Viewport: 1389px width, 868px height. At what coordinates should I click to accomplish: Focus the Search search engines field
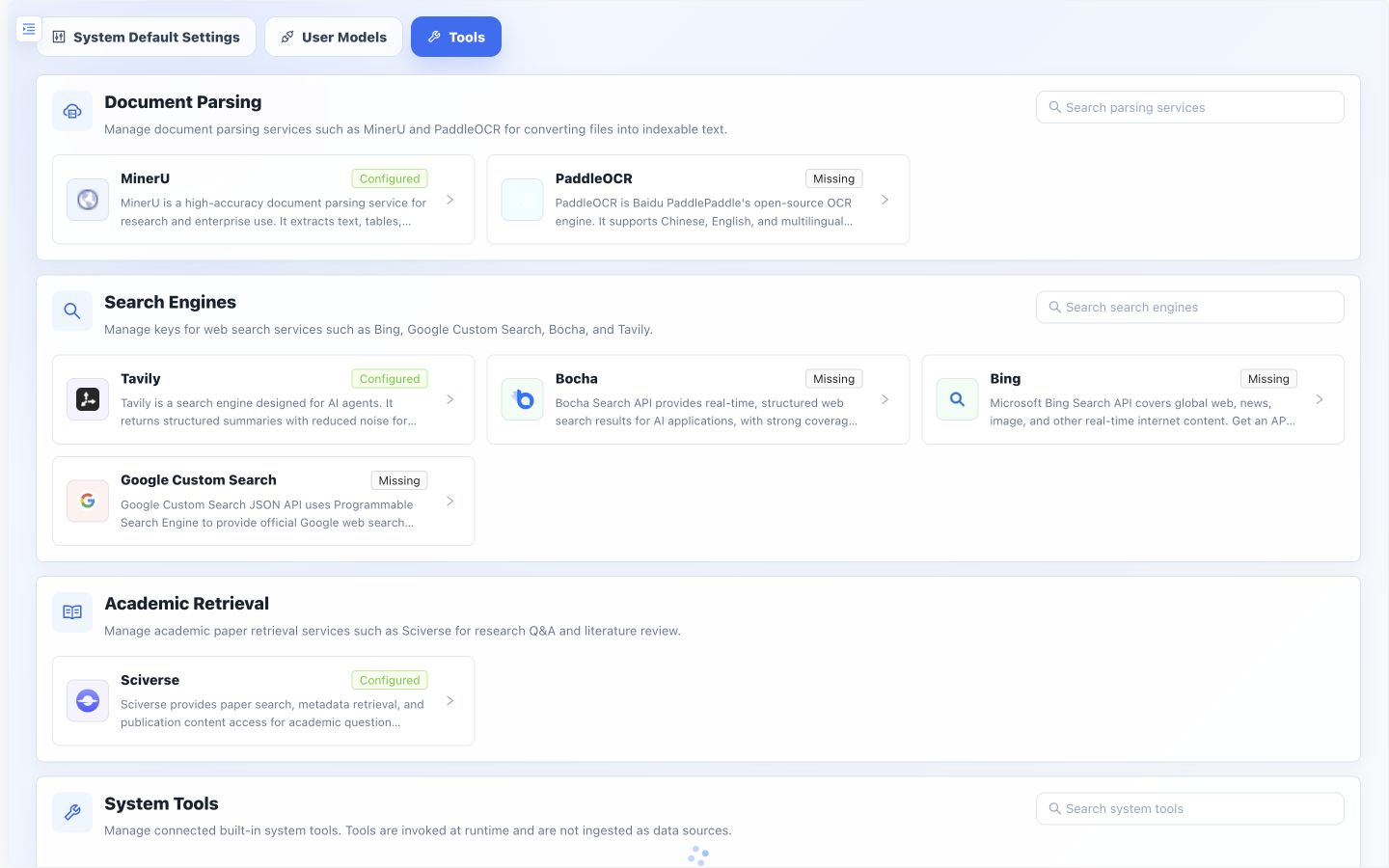click(1189, 308)
